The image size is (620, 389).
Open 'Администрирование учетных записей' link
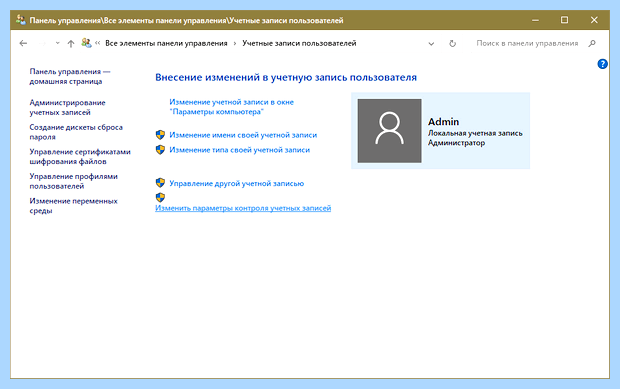click(x=67, y=107)
